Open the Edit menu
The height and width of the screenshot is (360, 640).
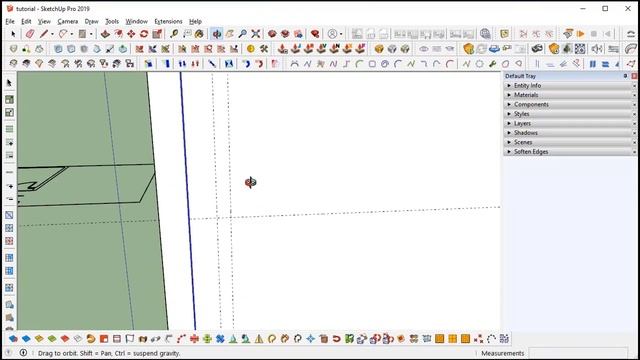26,21
